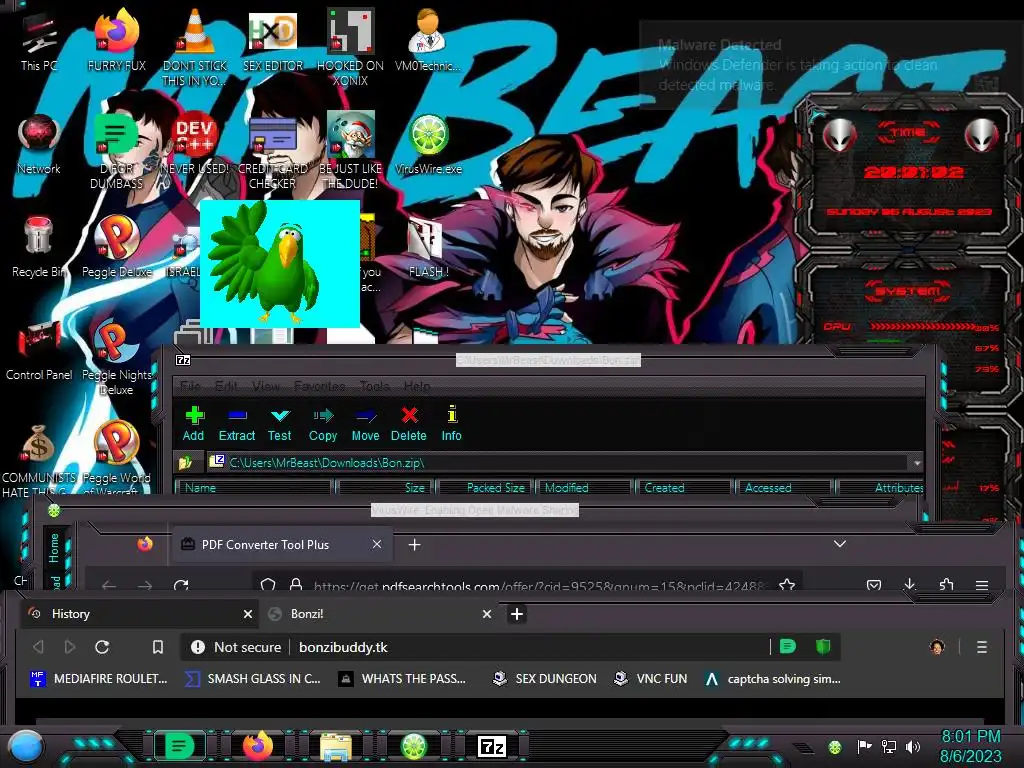Click the Not secure site warning
This screenshot has width=1024, height=768.
click(x=235, y=647)
